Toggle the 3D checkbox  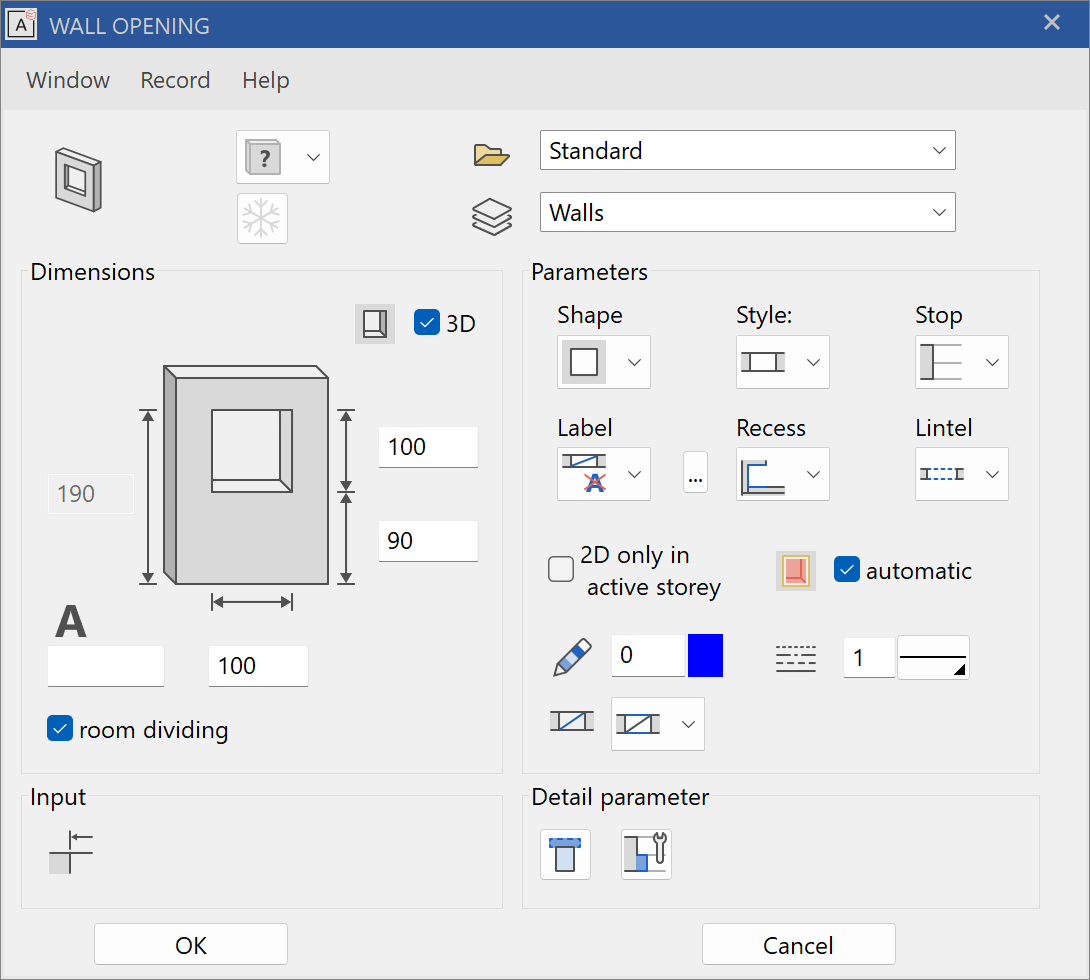(427, 322)
